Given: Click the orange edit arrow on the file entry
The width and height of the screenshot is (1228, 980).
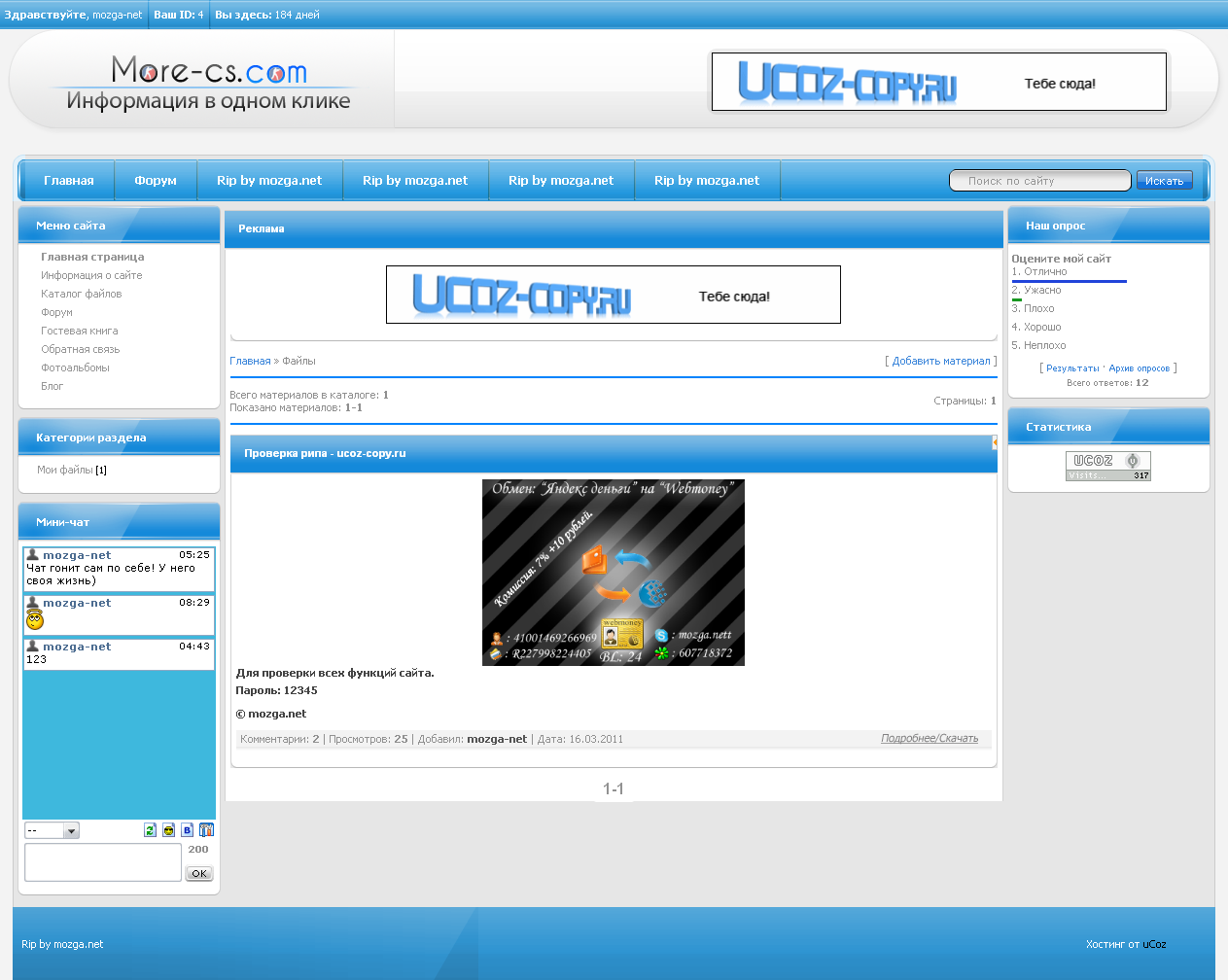Looking at the screenshot, I should click(x=995, y=442).
